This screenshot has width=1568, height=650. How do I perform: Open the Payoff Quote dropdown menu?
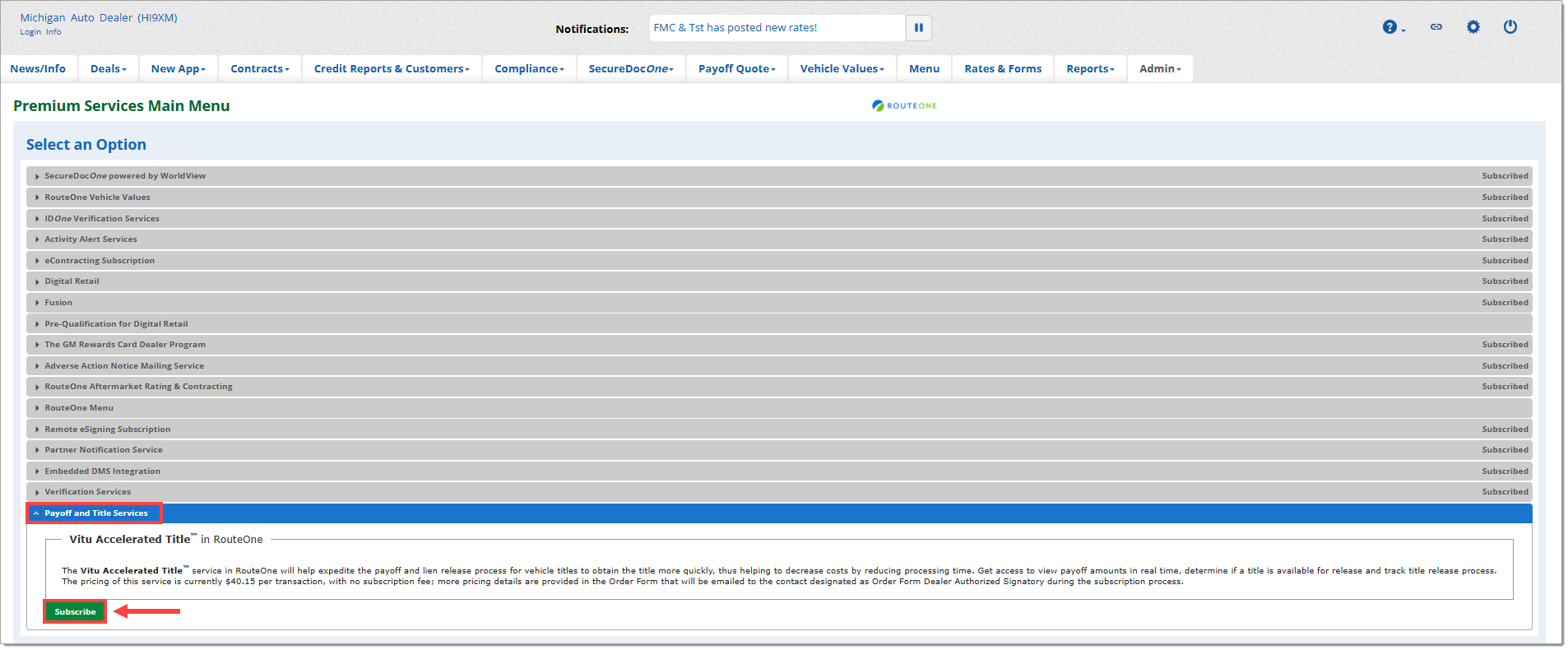(x=737, y=69)
